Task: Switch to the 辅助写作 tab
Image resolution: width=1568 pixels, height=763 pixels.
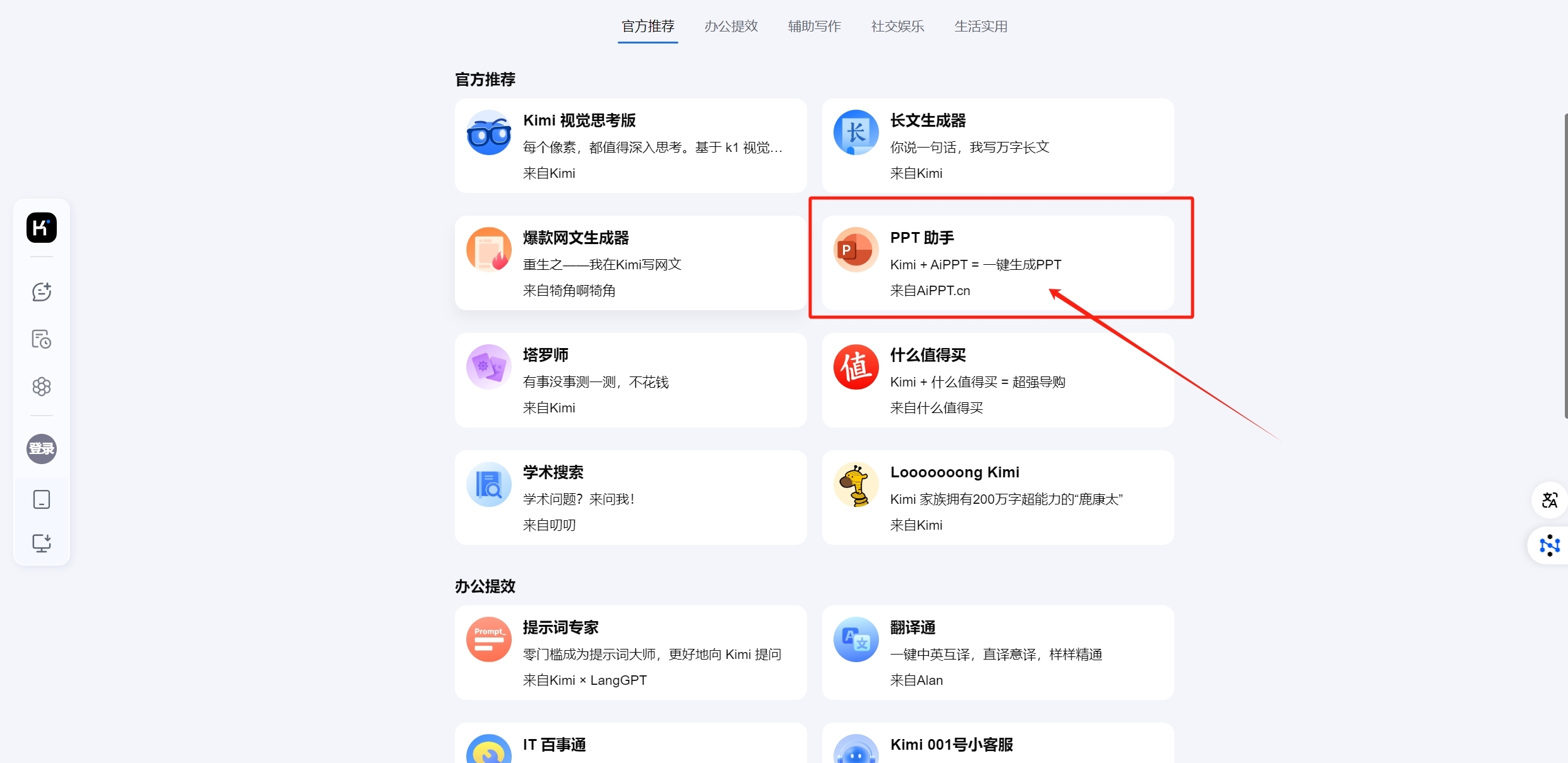Action: 815,26
